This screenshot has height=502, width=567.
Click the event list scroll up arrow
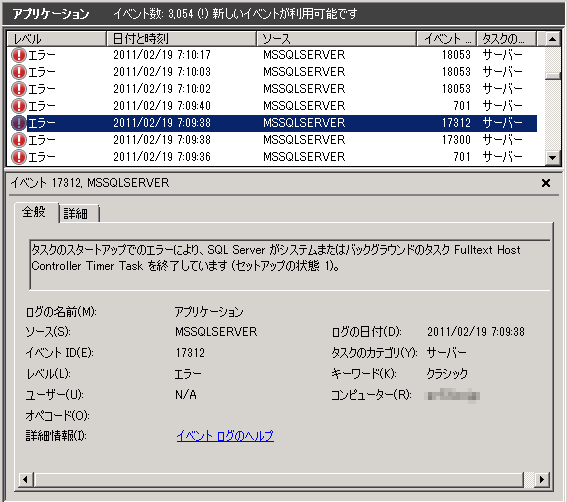tap(552, 39)
